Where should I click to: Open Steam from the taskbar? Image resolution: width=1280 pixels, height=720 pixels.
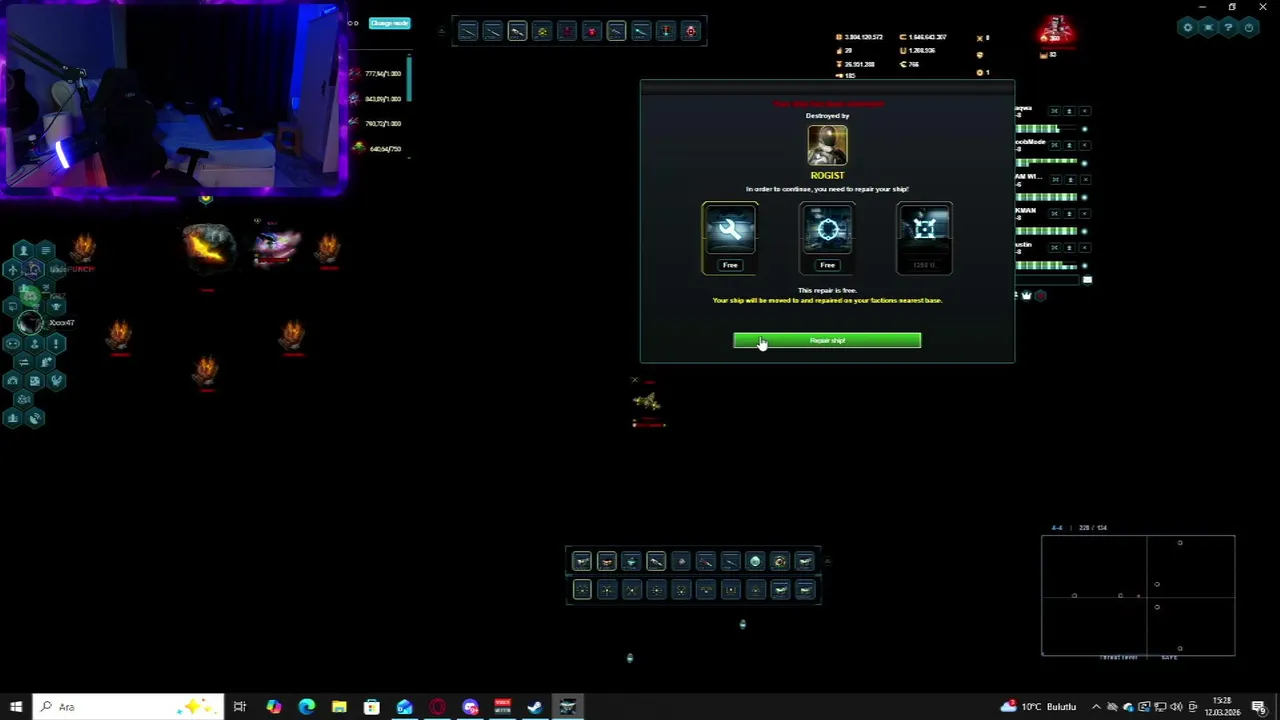coord(535,707)
